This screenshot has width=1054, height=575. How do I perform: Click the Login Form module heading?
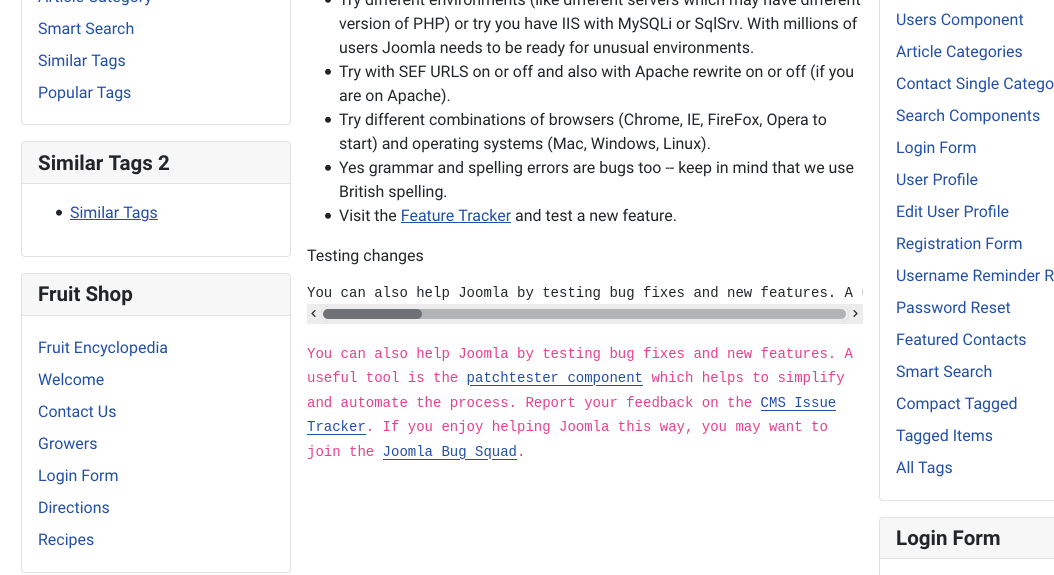pos(948,538)
